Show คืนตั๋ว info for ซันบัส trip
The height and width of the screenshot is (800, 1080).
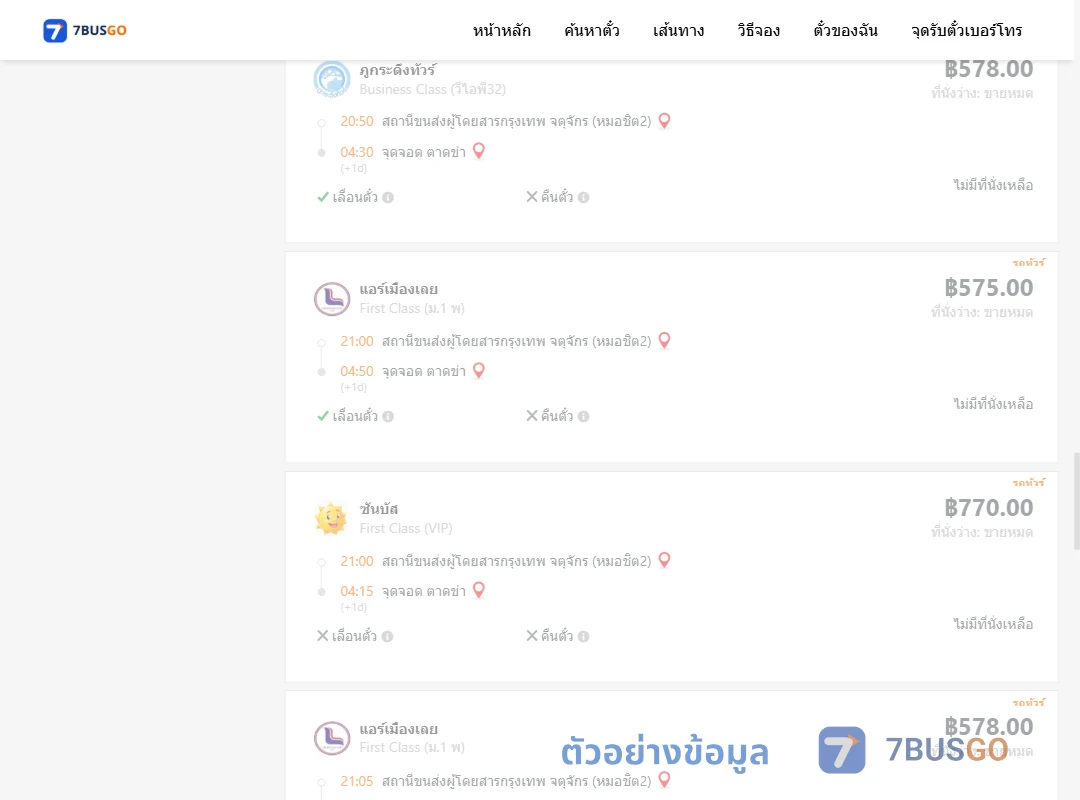point(583,637)
